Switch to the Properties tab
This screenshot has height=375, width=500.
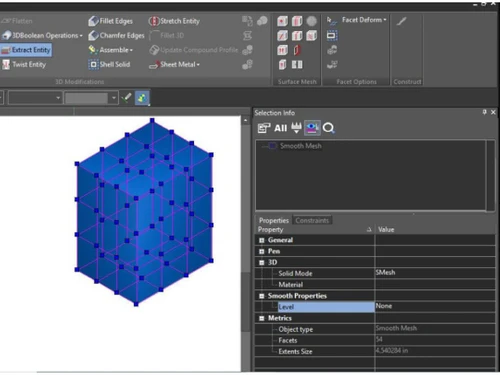coord(273,220)
